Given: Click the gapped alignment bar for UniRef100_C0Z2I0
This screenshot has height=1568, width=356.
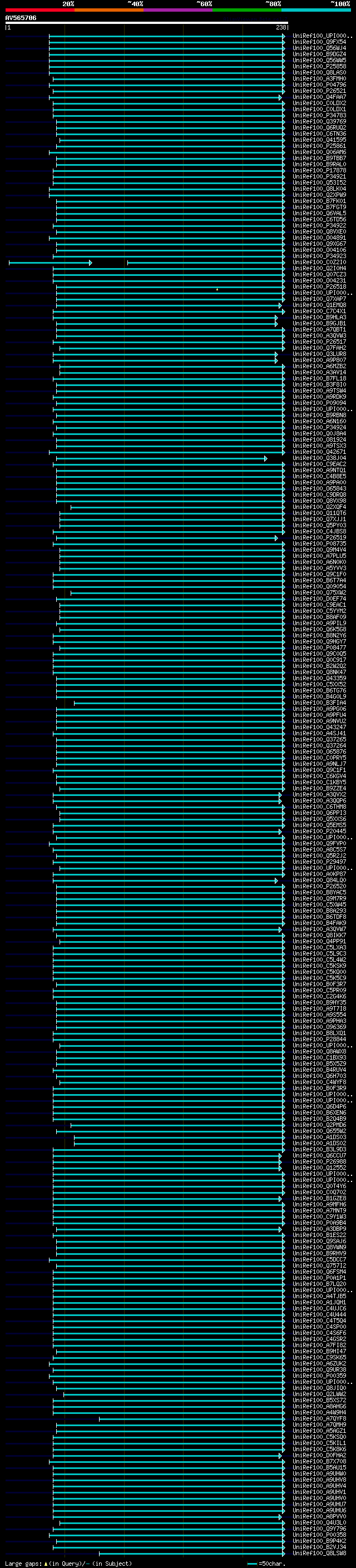Looking at the screenshot, I should coord(146,263).
